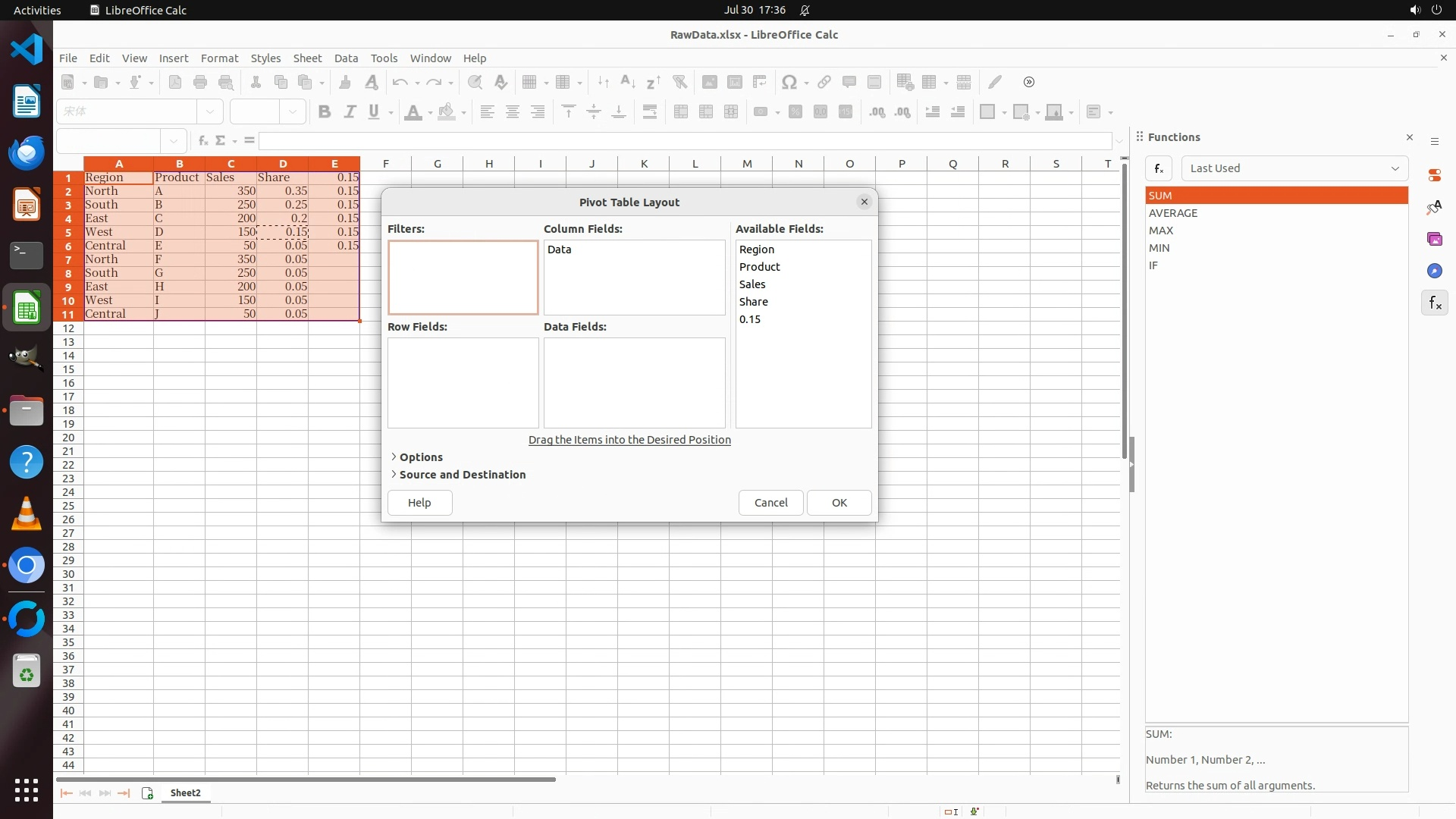Image resolution: width=1456 pixels, height=819 pixels.
Task: Open the Gallery deck in sidebar
Action: click(1434, 239)
